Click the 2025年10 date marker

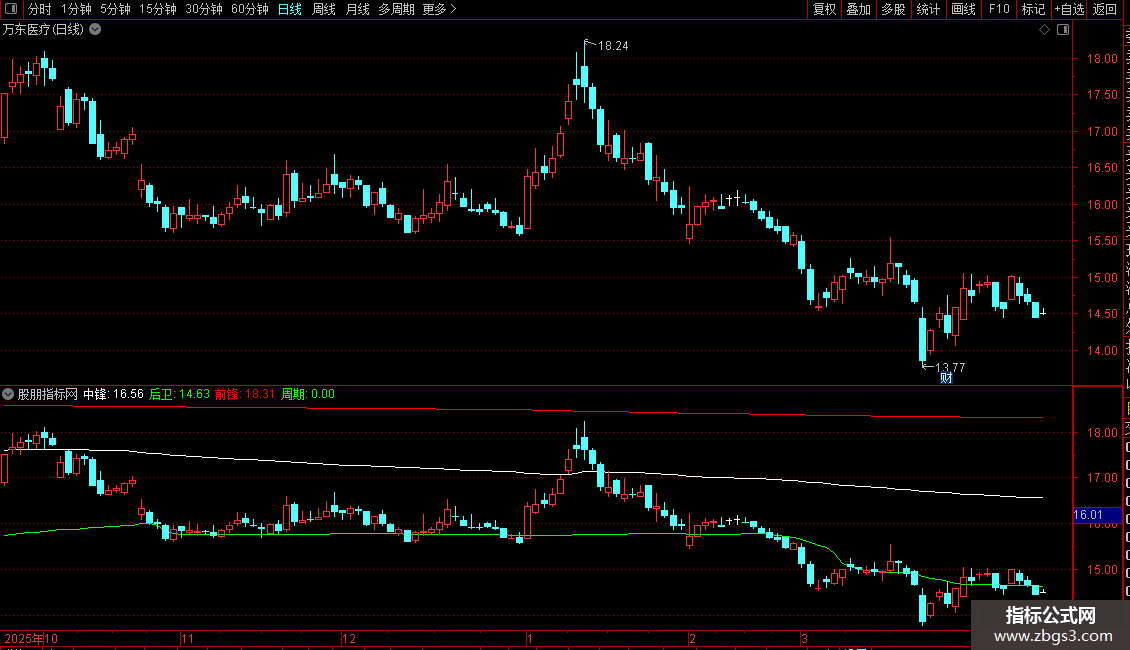31,638
